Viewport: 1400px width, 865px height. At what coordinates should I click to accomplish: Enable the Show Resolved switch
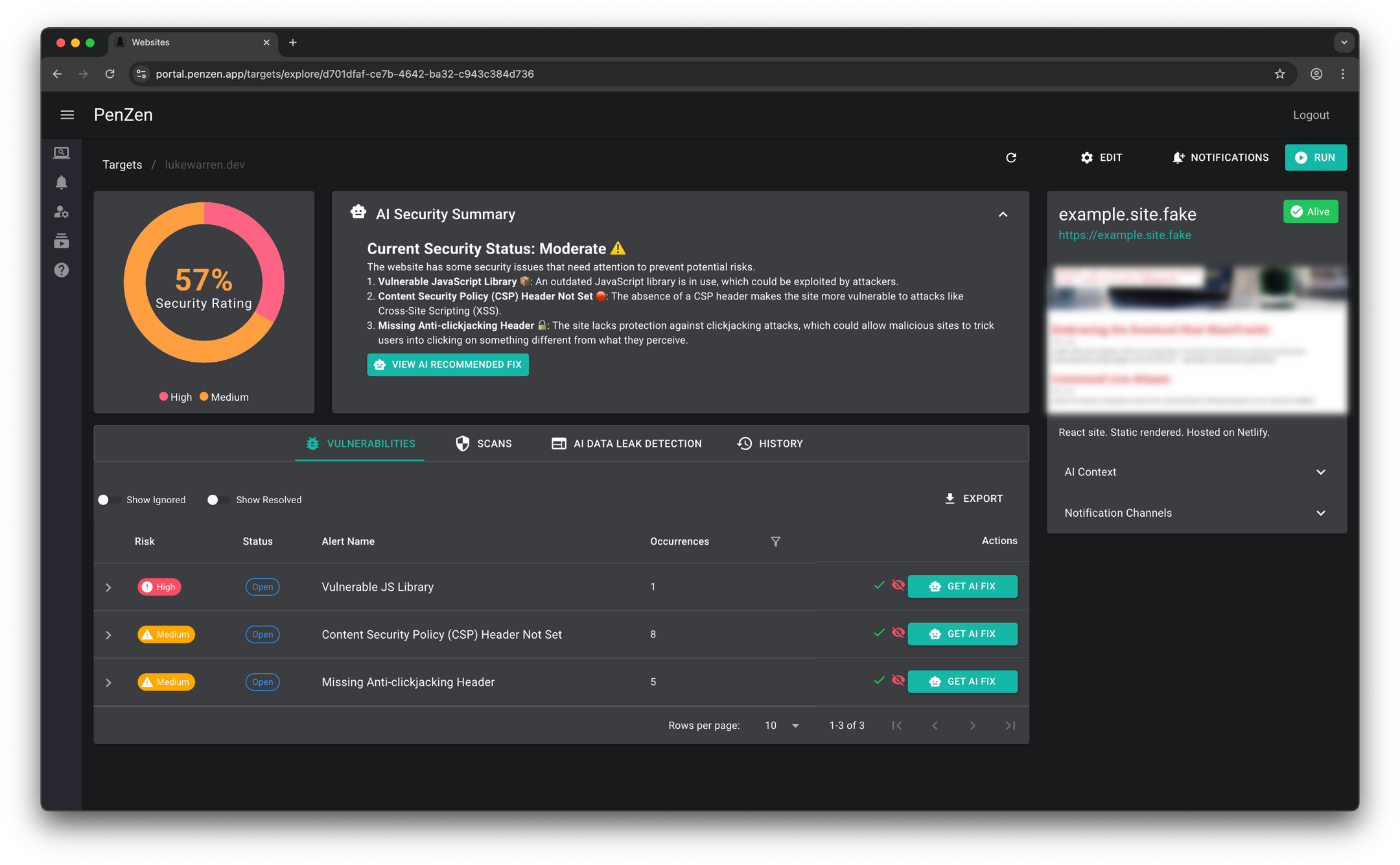tap(218, 500)
